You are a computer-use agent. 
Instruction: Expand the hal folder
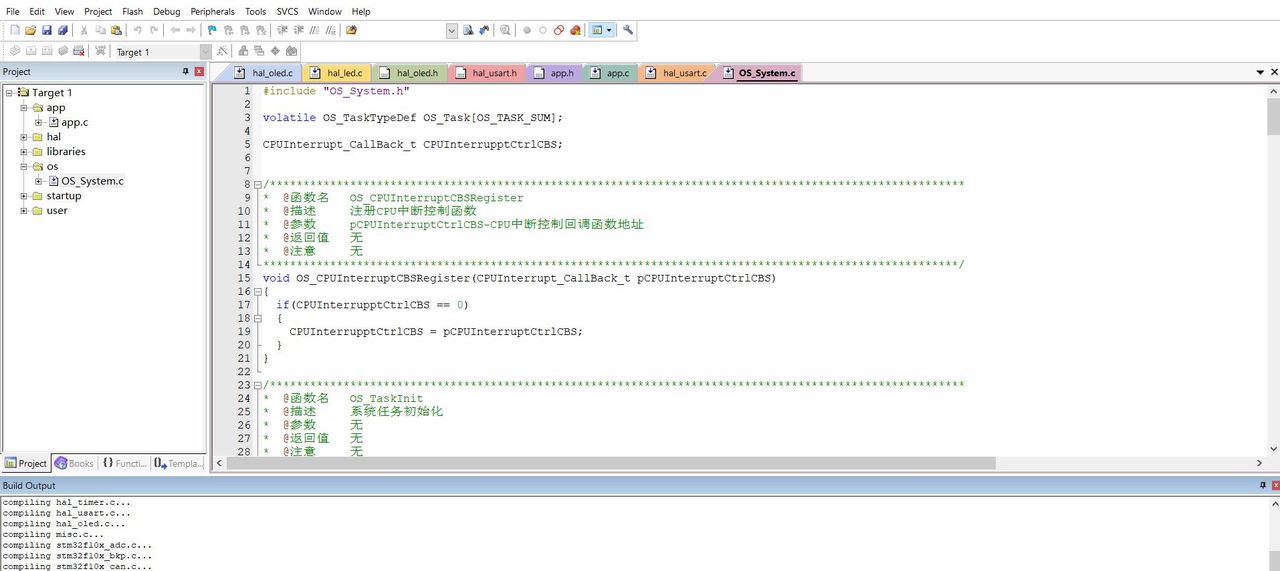(24, 137)
